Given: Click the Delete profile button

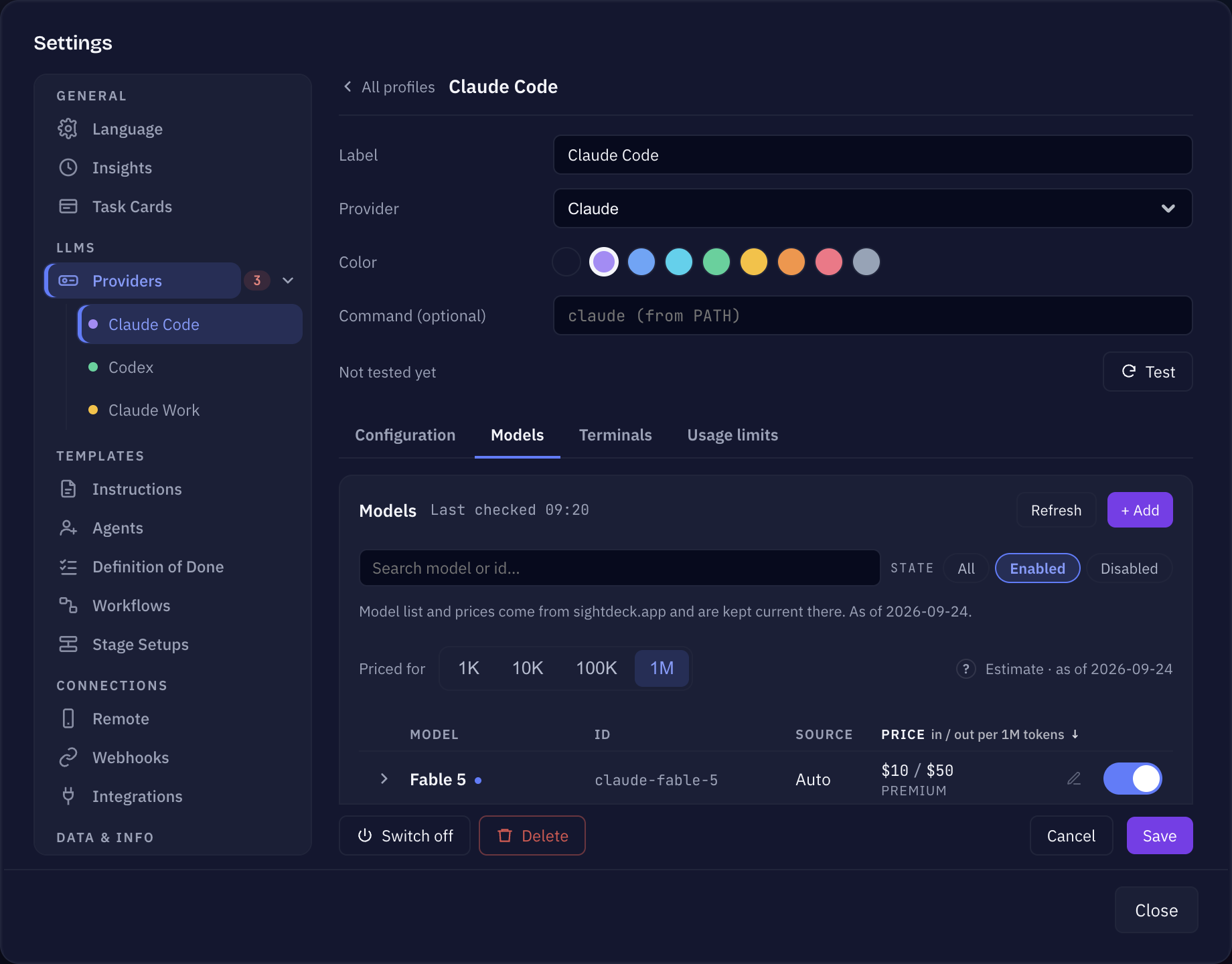Looking at the screenshot, I should coord(532,835).
